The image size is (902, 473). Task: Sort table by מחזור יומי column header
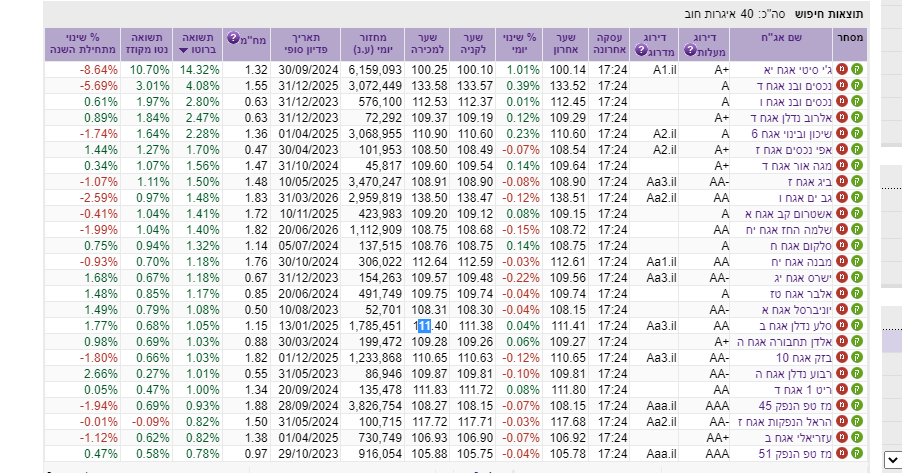(372, 43)
